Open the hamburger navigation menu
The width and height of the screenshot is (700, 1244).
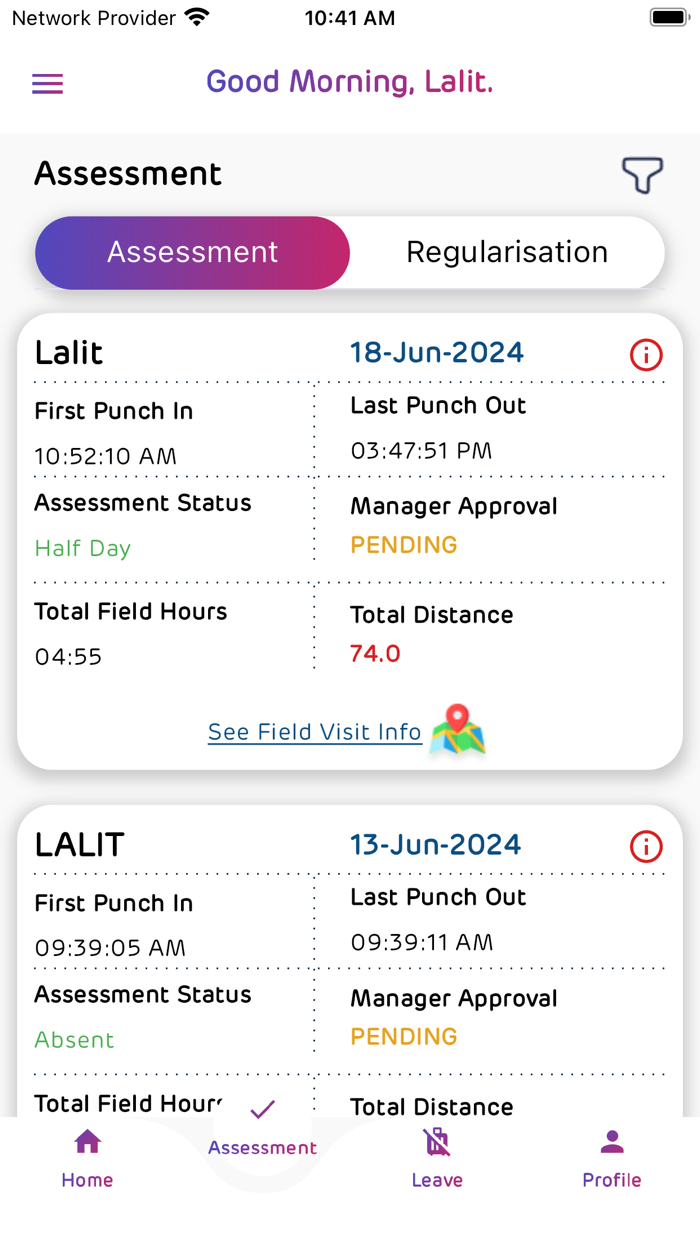tap(47, 83)
